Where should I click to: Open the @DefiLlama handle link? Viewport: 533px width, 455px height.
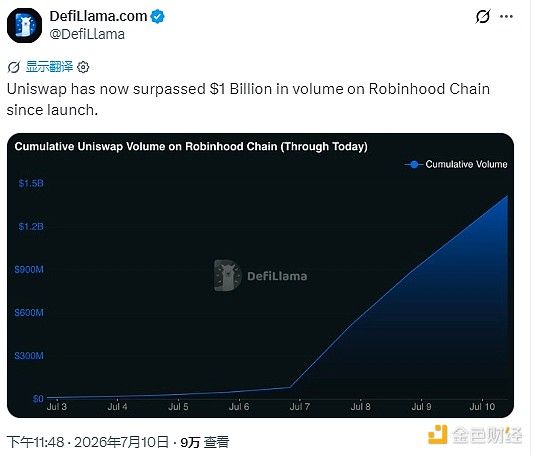point(87,34)
